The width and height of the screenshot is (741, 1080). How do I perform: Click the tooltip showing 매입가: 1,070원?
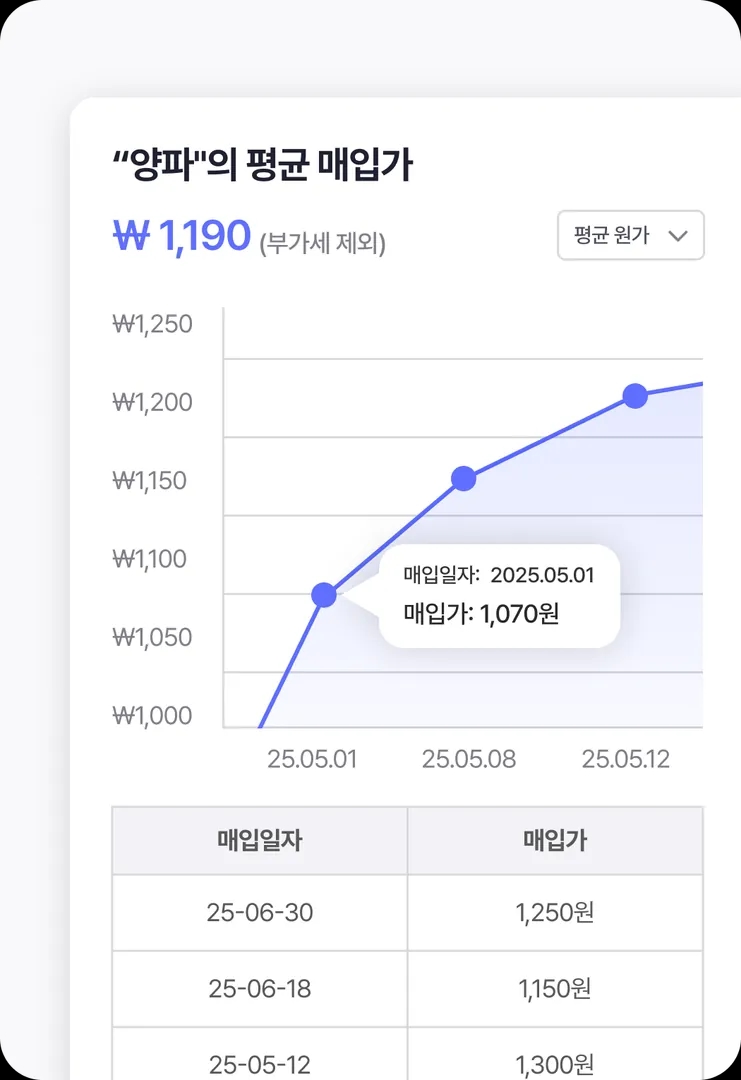[500, 596]
